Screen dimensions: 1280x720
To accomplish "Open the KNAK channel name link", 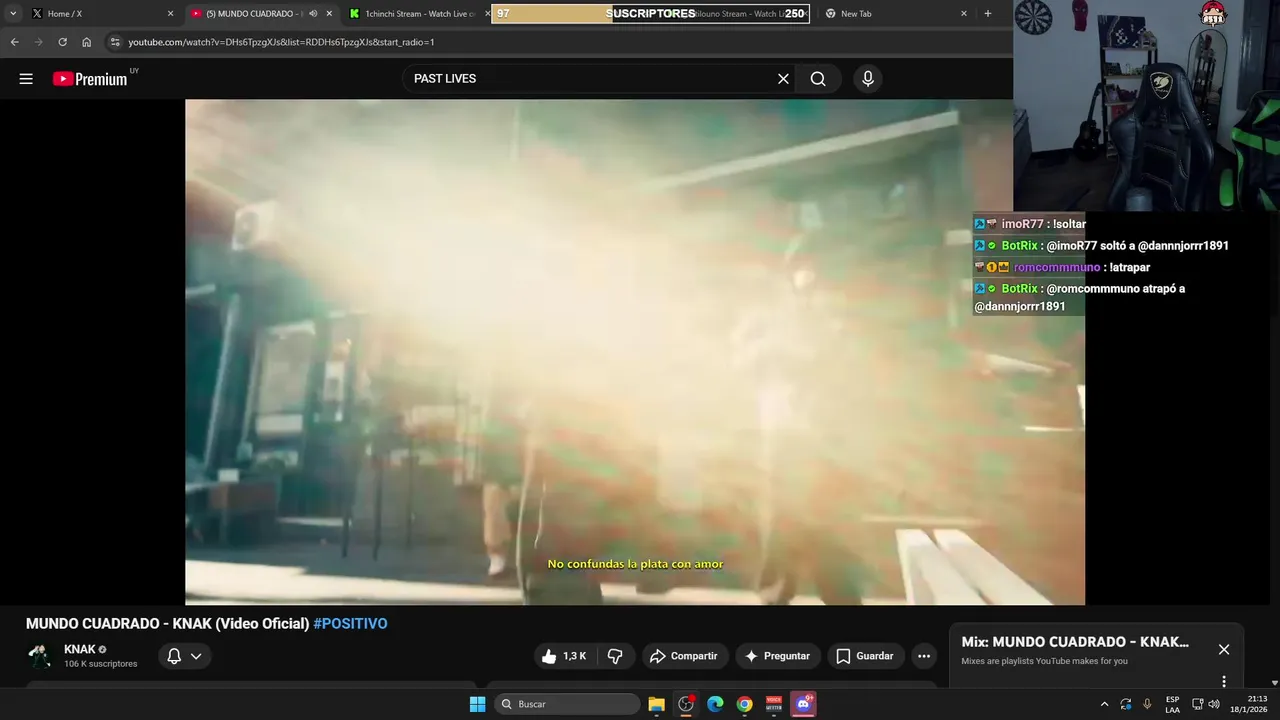I will click(79, 649).
